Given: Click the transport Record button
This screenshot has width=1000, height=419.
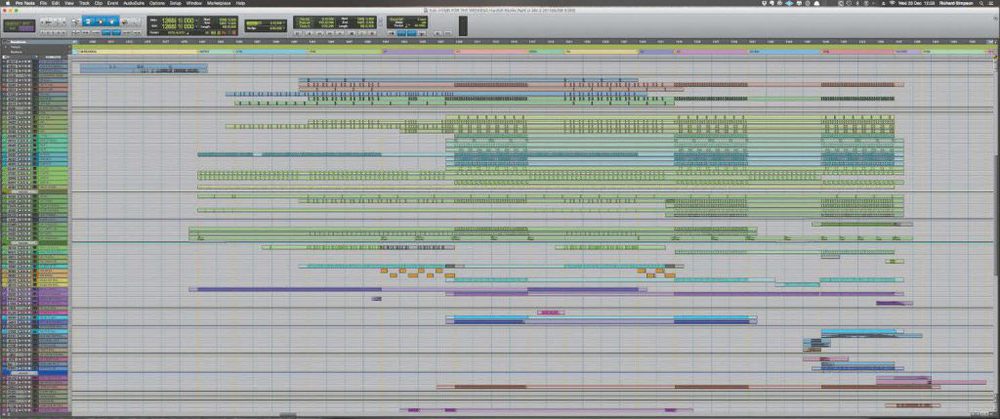Looking at the screenshot, I should 372,33.
